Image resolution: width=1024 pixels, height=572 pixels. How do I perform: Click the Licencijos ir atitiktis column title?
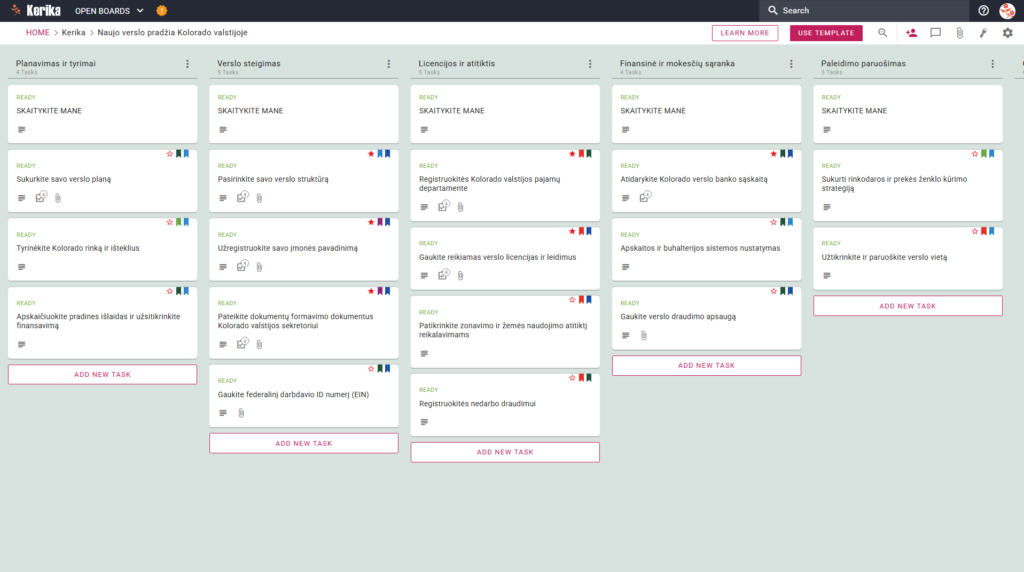[456, 63]
